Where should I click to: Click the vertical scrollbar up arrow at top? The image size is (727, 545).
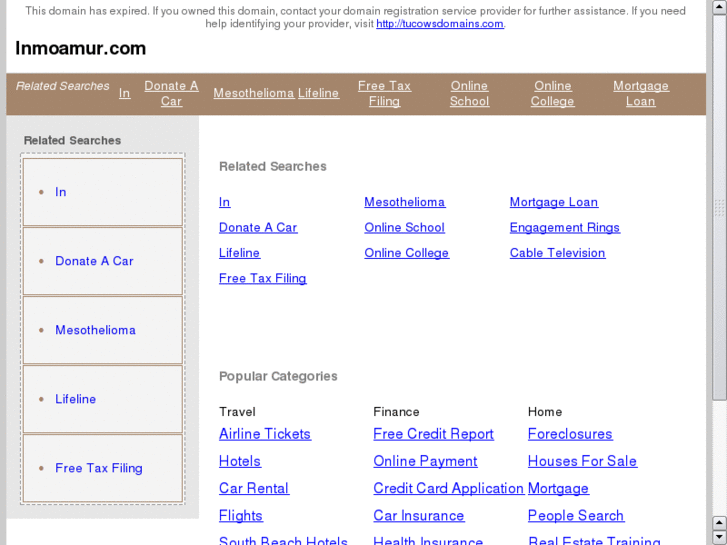(720, 7)
